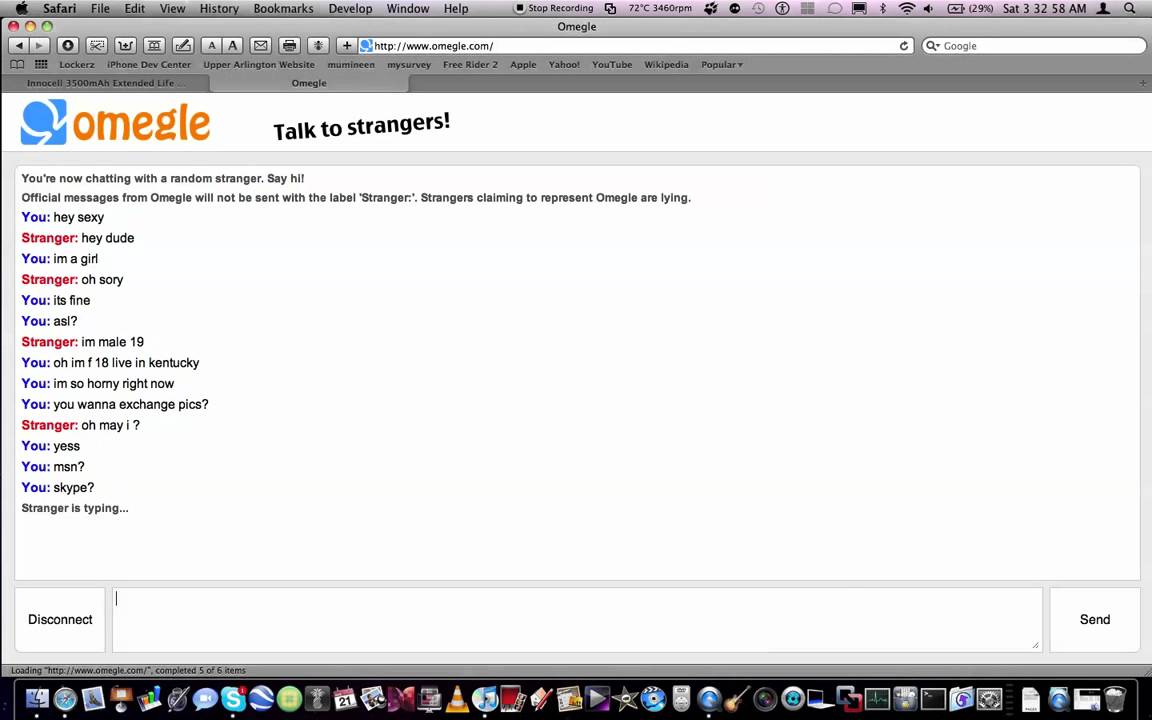Open Google Earth in the dock

[x=261, y=699]
